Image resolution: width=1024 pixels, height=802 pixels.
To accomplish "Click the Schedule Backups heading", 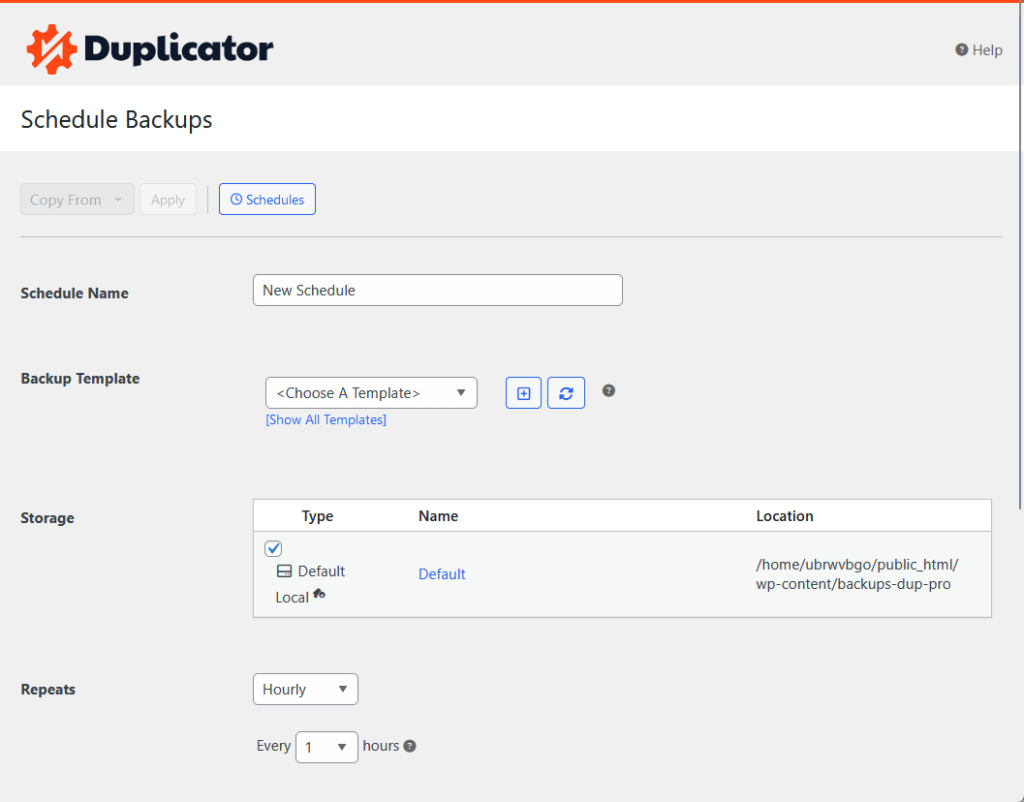I will [x=117, y=120].
